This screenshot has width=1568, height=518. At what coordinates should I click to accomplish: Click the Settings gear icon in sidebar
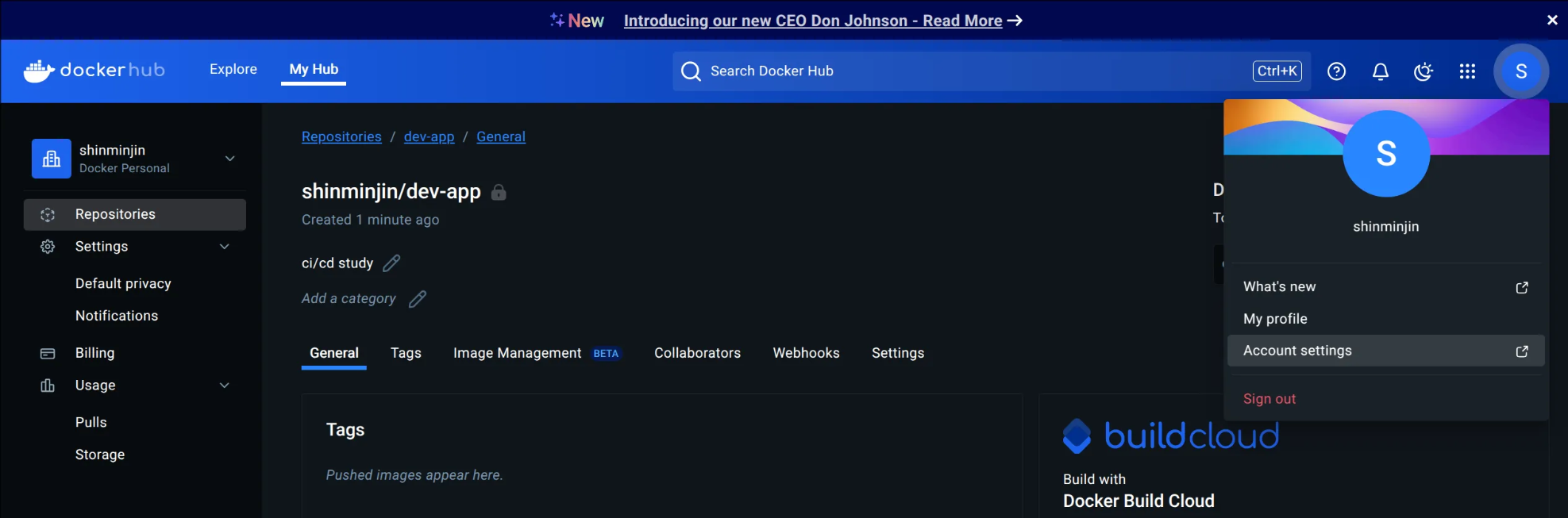48,247
